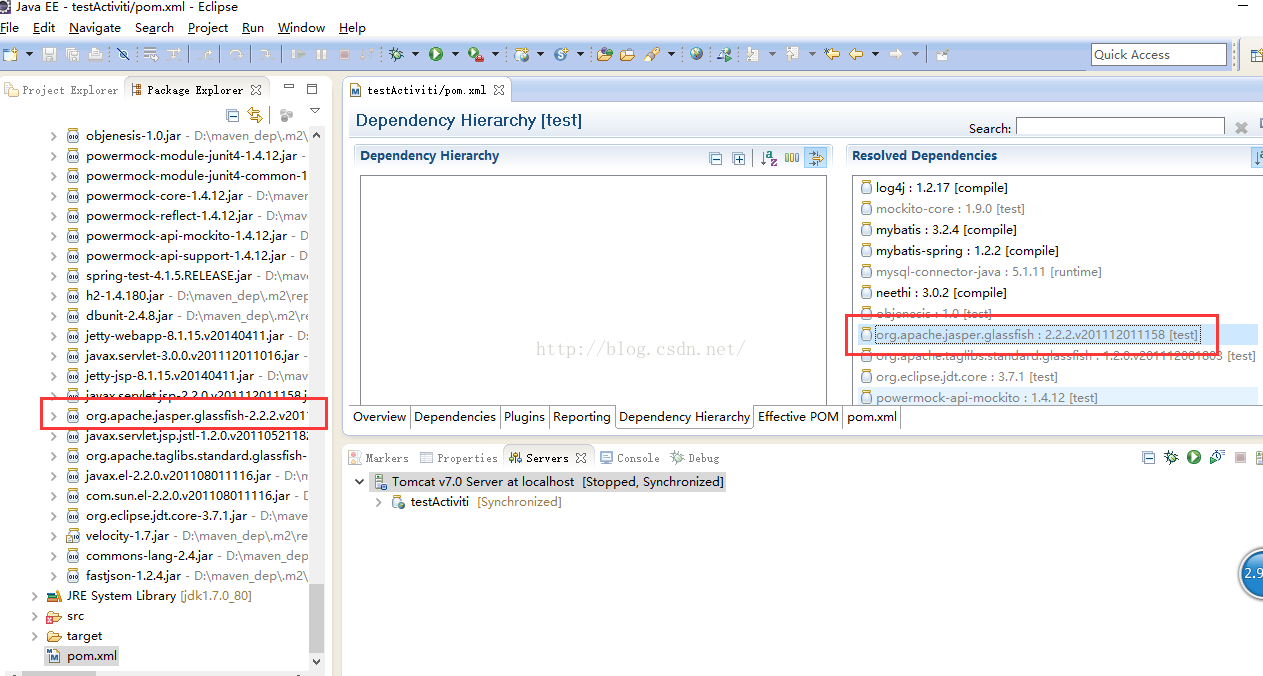Open the Project menu
1263x676 pixels.
208,28
